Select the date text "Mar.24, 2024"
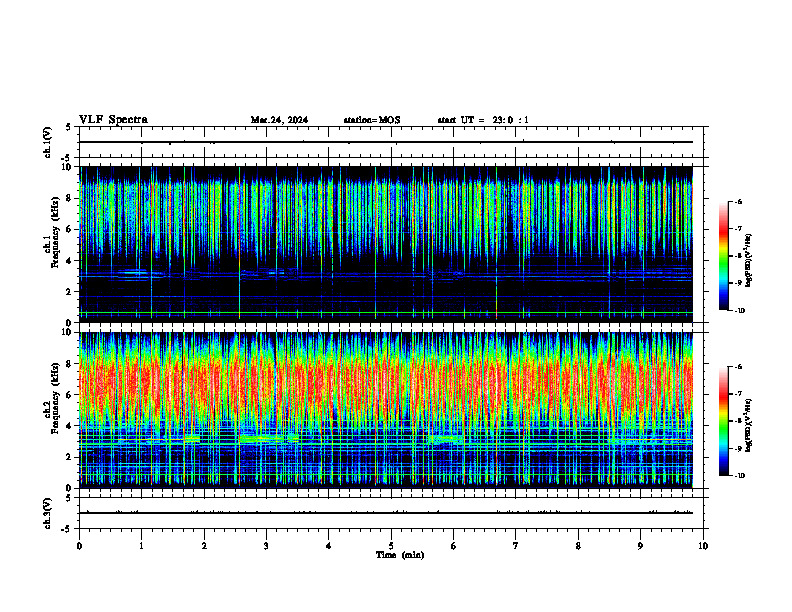This screenshot has height=612, width=792. 279,120
